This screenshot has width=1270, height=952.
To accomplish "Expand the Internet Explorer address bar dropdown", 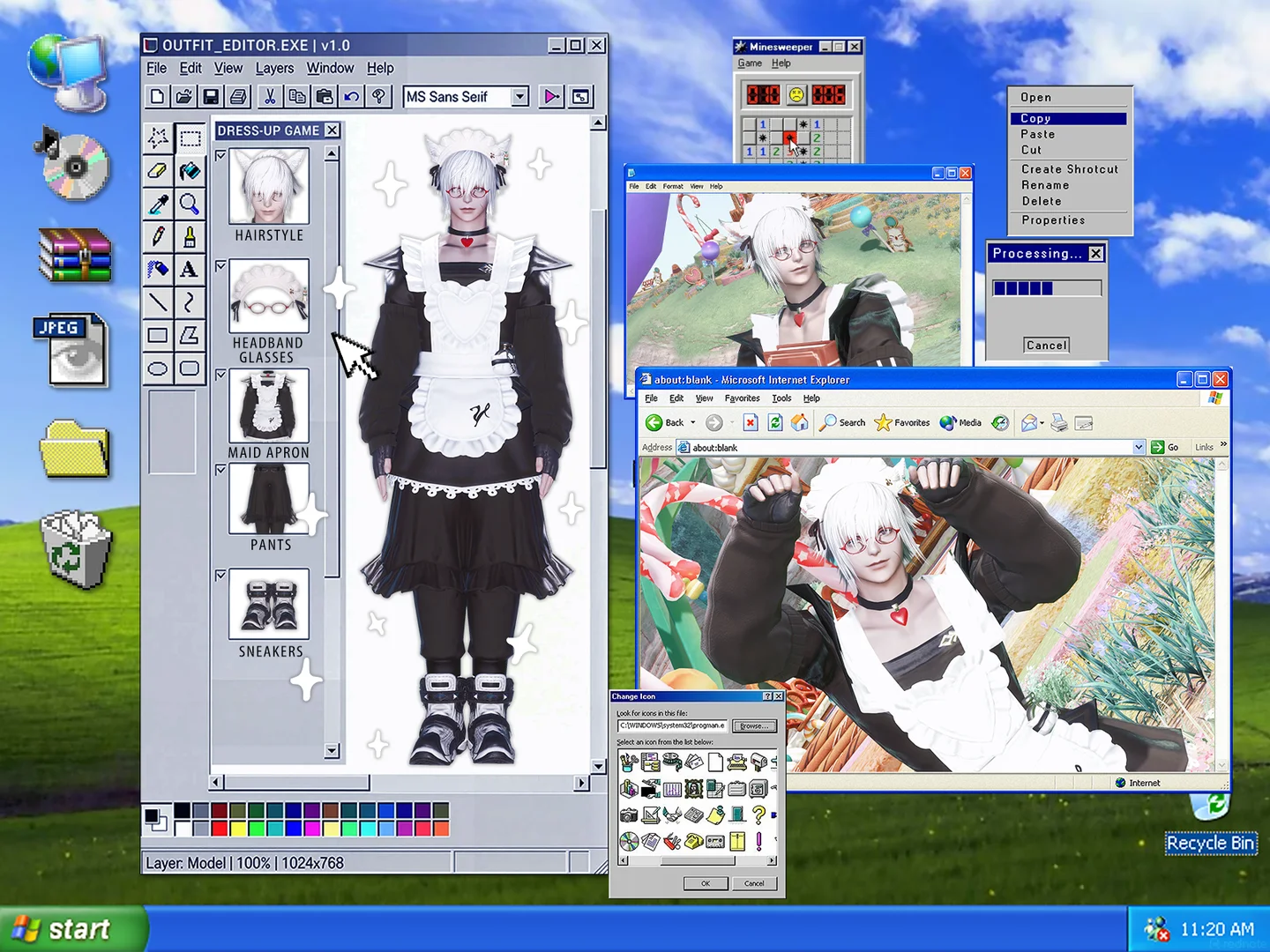I will click(1139, 447).
